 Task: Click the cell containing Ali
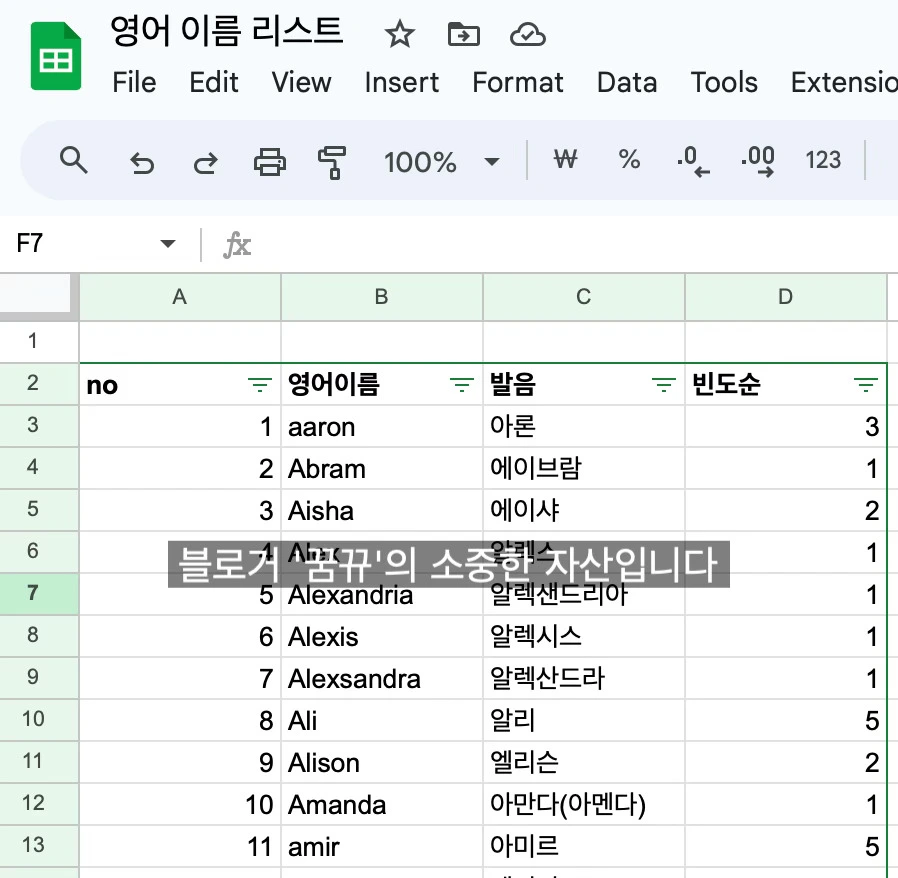(382, 720)
